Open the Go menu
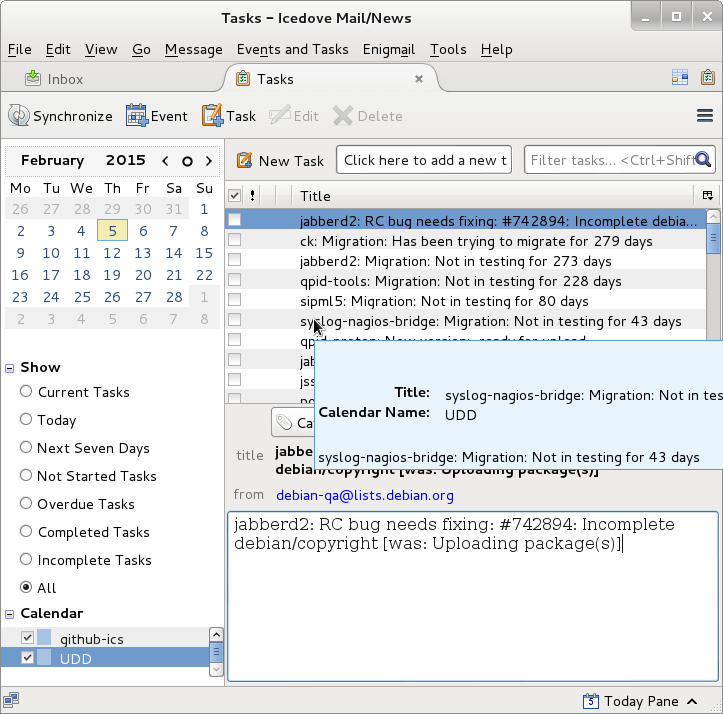723x714 pixels. [141, 49]
